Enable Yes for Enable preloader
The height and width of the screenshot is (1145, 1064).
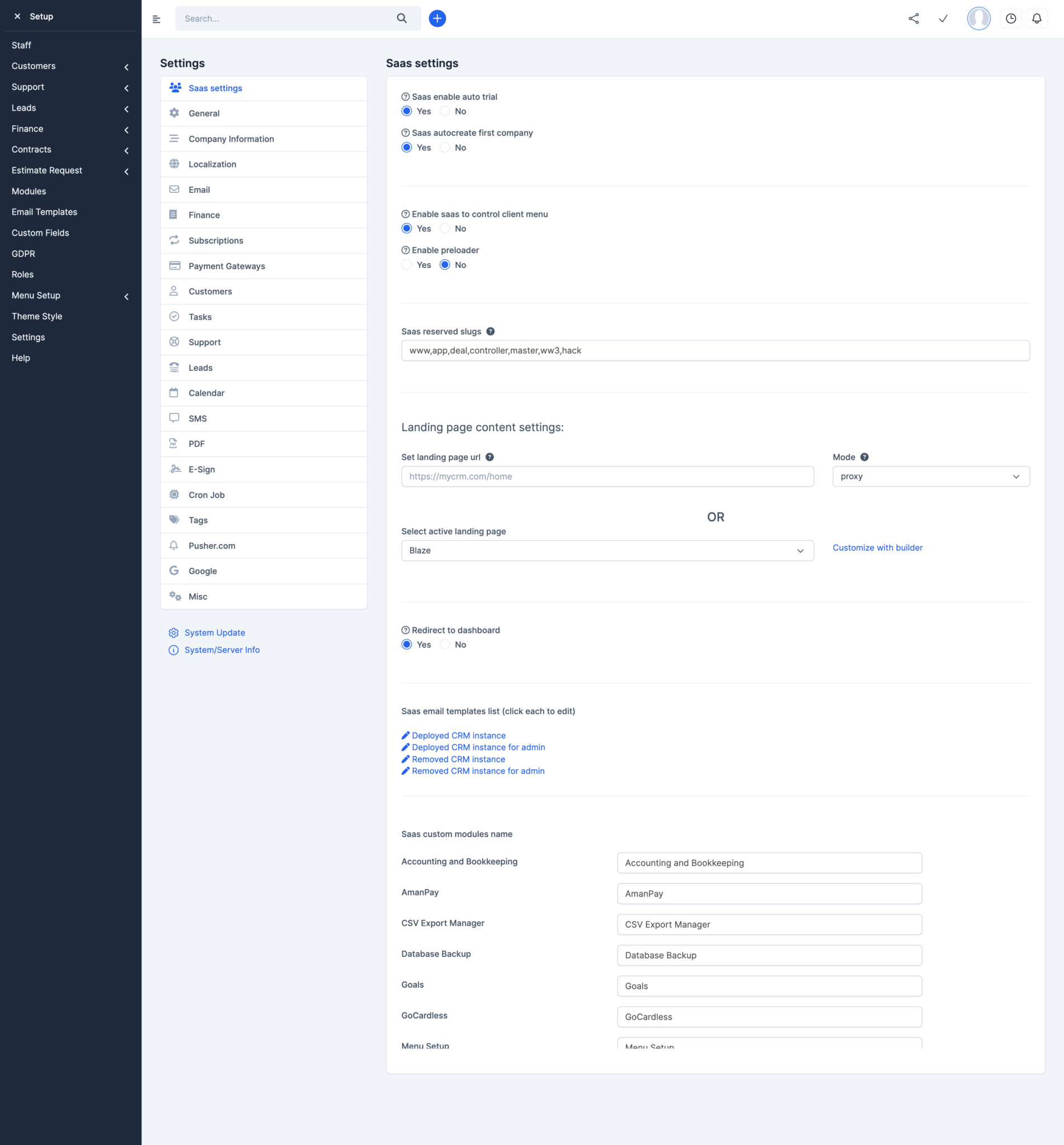click(407, 264)
